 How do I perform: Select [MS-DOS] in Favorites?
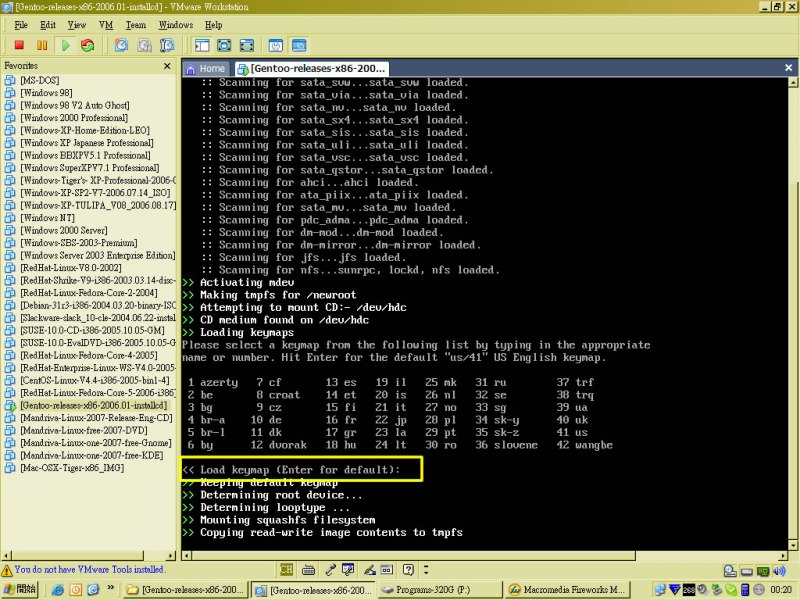pos(40,80)
